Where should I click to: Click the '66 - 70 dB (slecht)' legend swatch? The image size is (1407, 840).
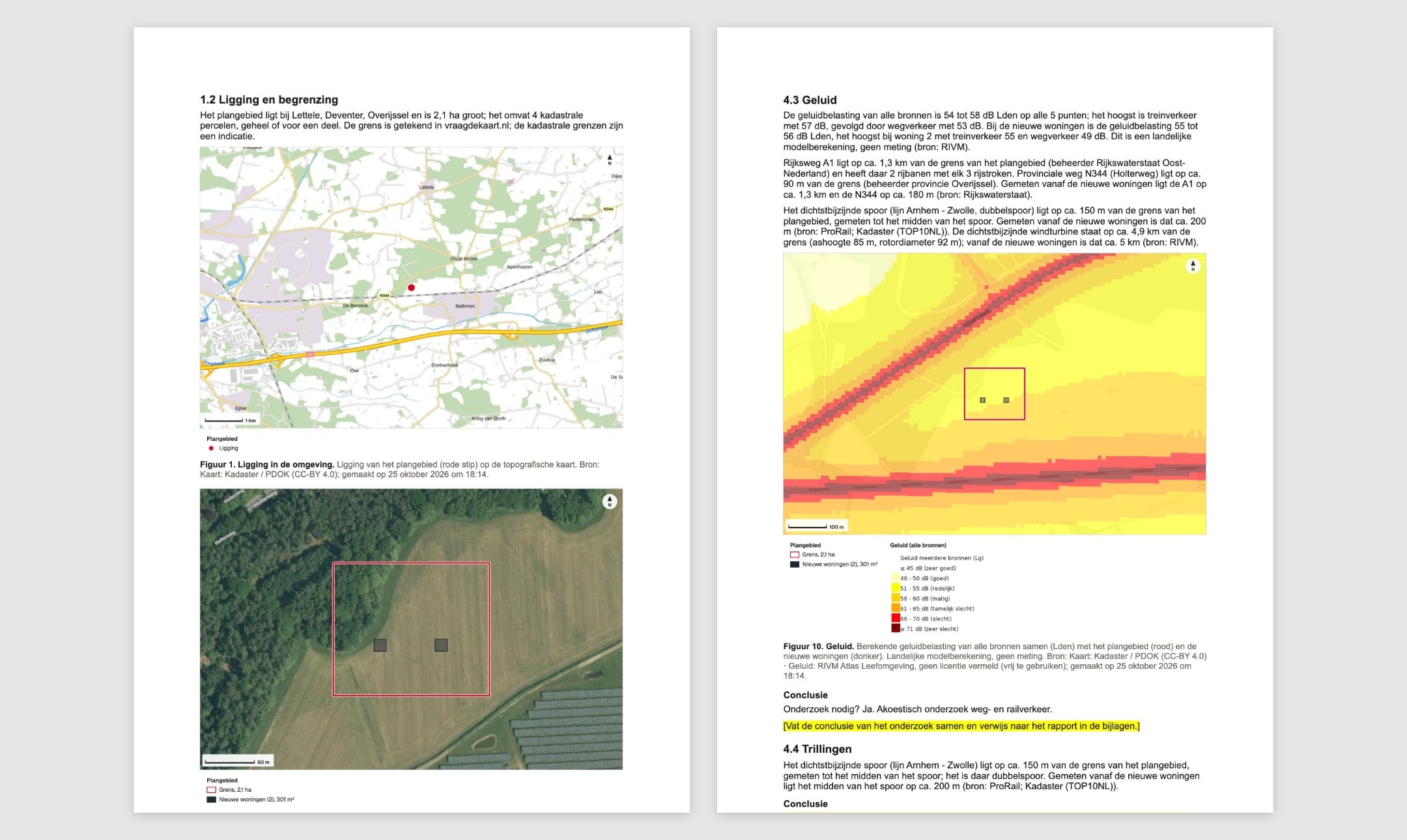[896, 619]
